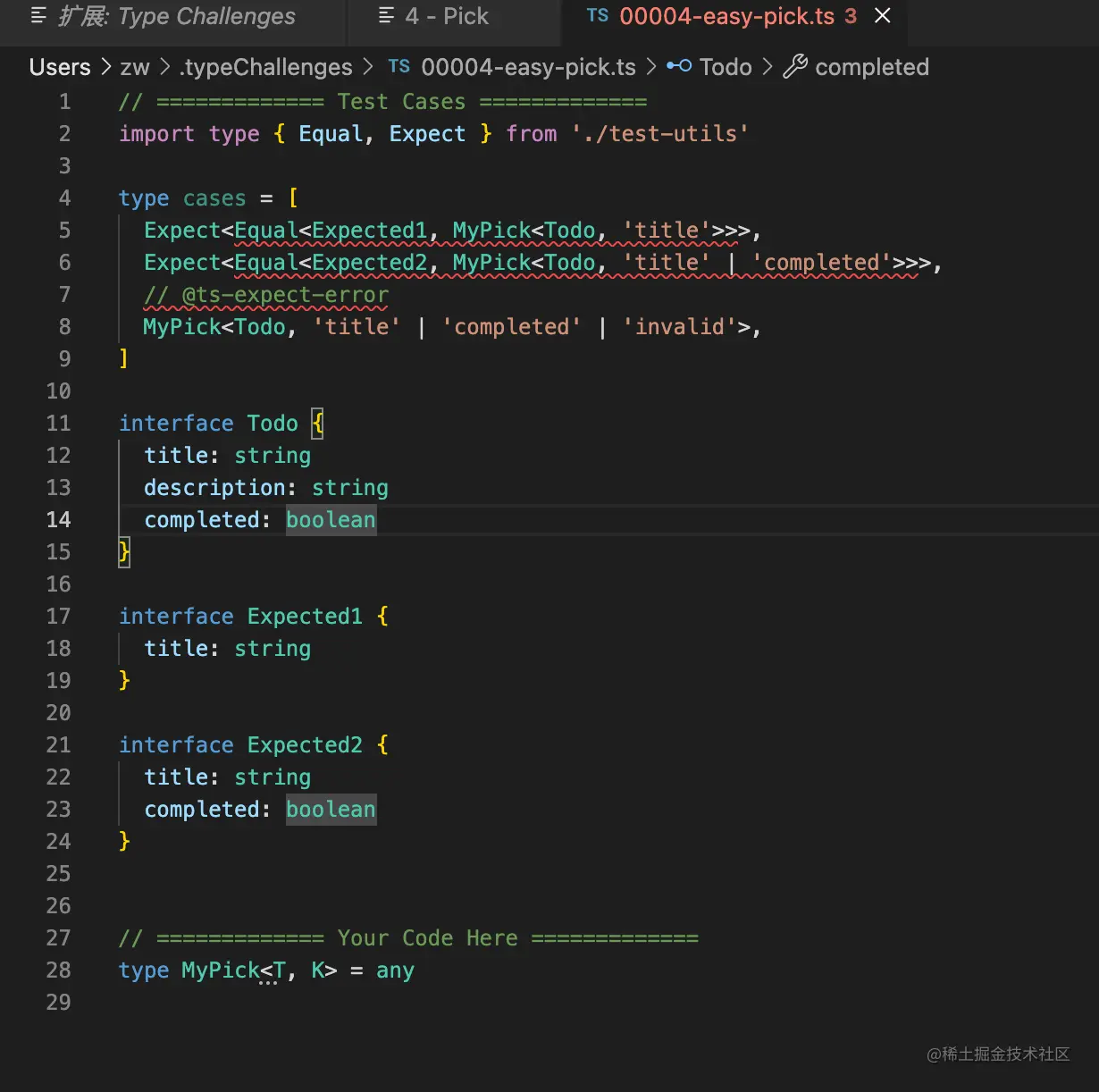Click 'Expected2' inside the Equal on line 6
The width and height of the screenshot is (1099, 1092).
[369, 262]
